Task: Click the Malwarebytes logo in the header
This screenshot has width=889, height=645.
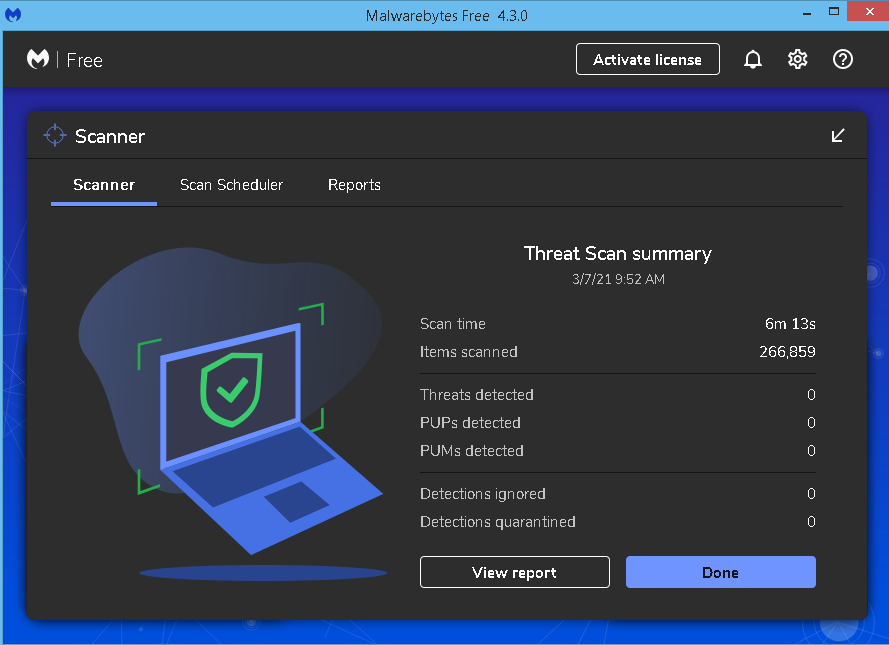Action: 38,59
